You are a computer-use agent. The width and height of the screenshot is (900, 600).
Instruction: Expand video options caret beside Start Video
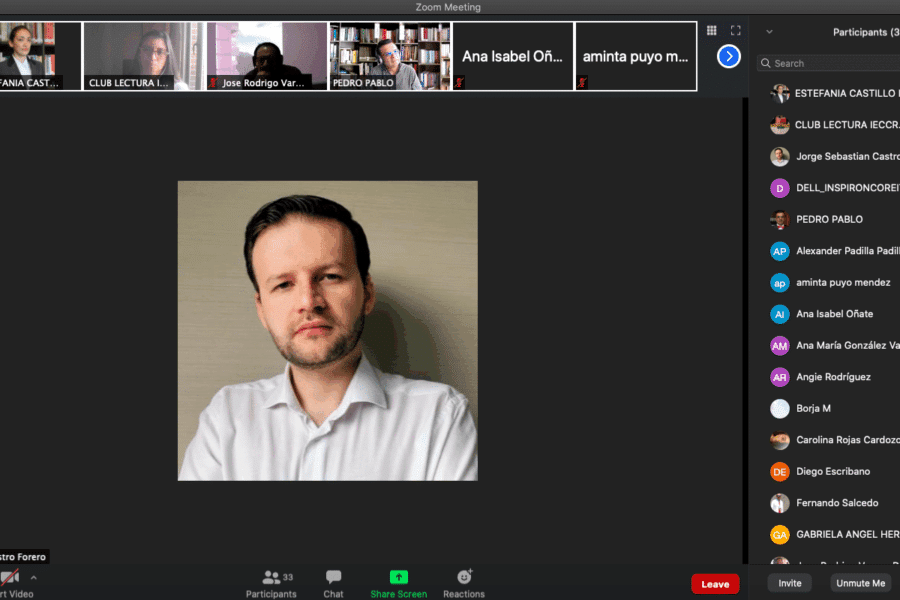[33, 577]
